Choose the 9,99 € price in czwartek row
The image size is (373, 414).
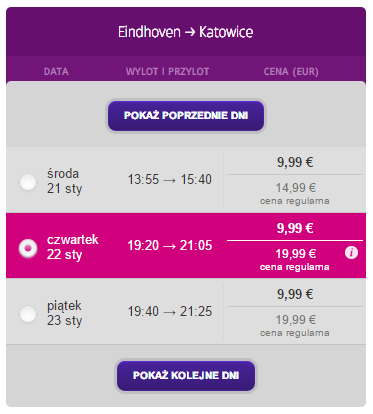295,229
